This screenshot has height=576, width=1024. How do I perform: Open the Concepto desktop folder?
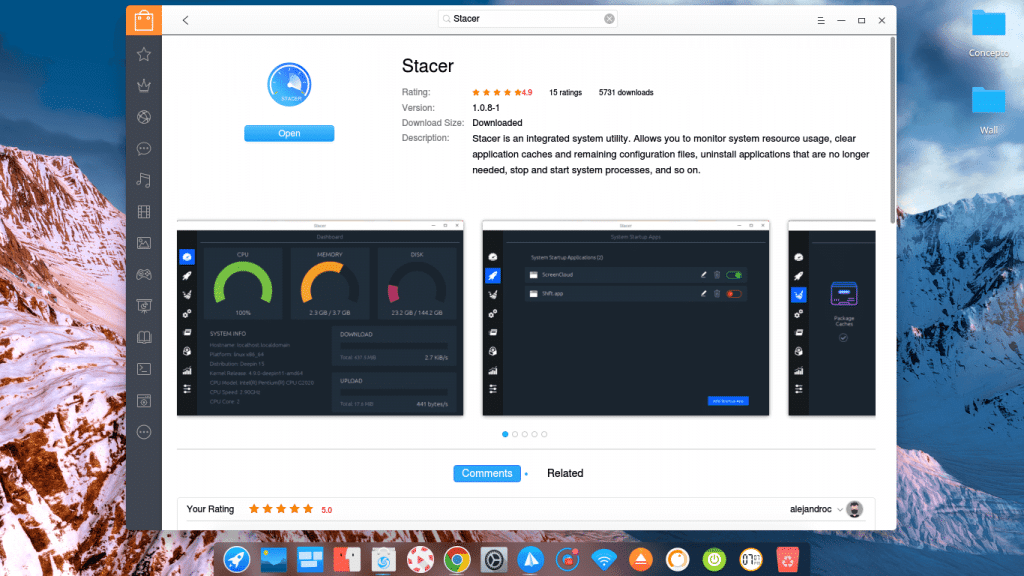point(988,33)
